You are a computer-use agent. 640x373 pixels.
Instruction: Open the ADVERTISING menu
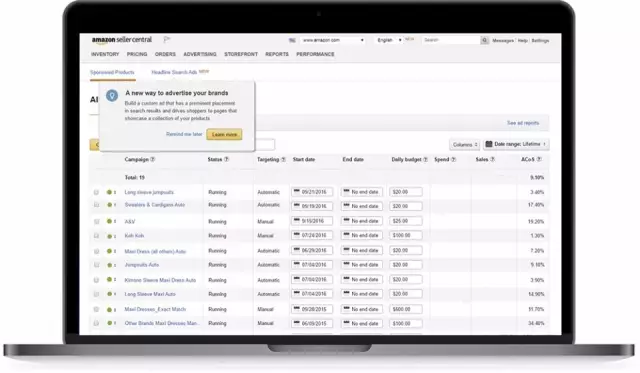click(200, 54)
